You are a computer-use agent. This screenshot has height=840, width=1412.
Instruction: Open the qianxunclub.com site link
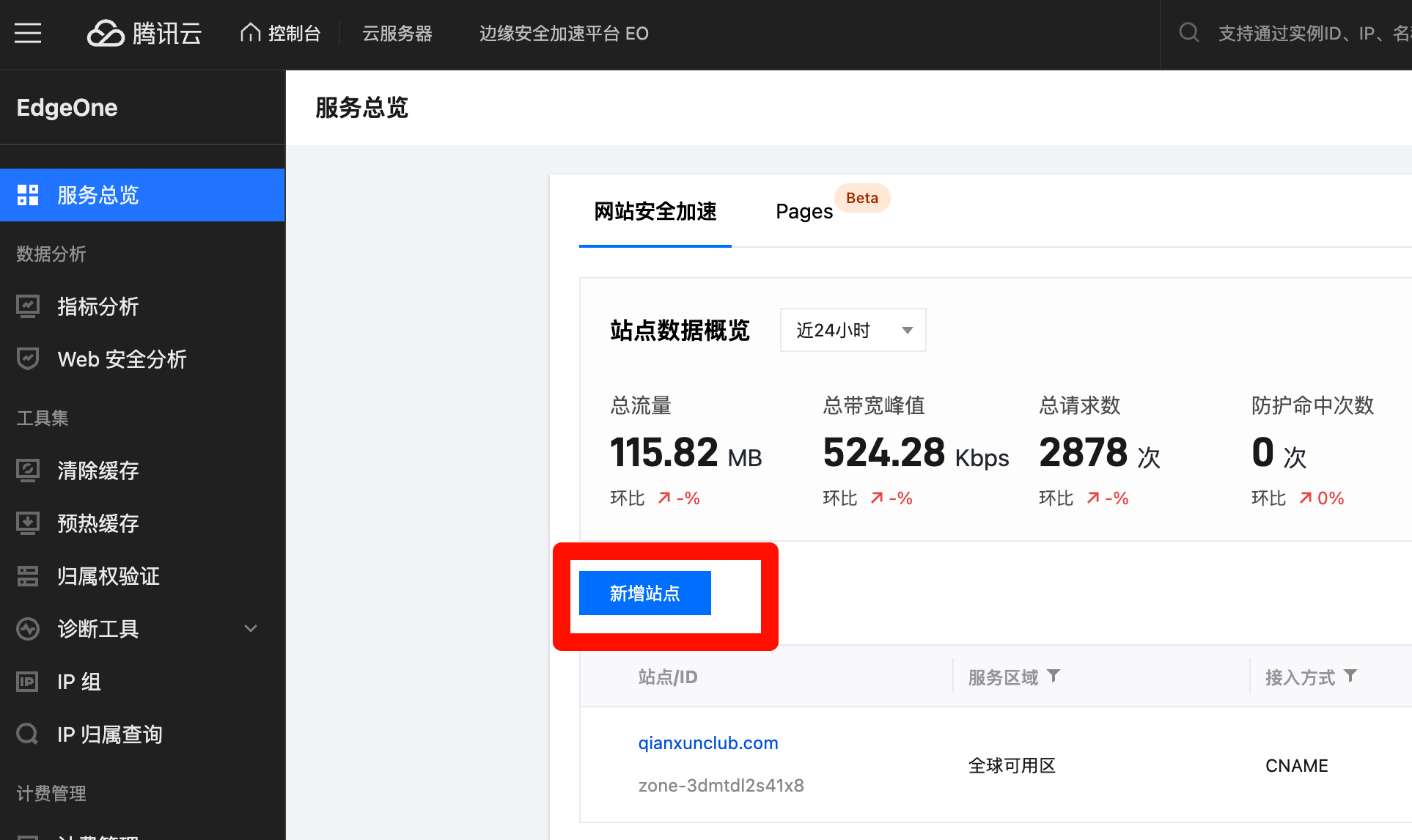click(x=708, y=743)
